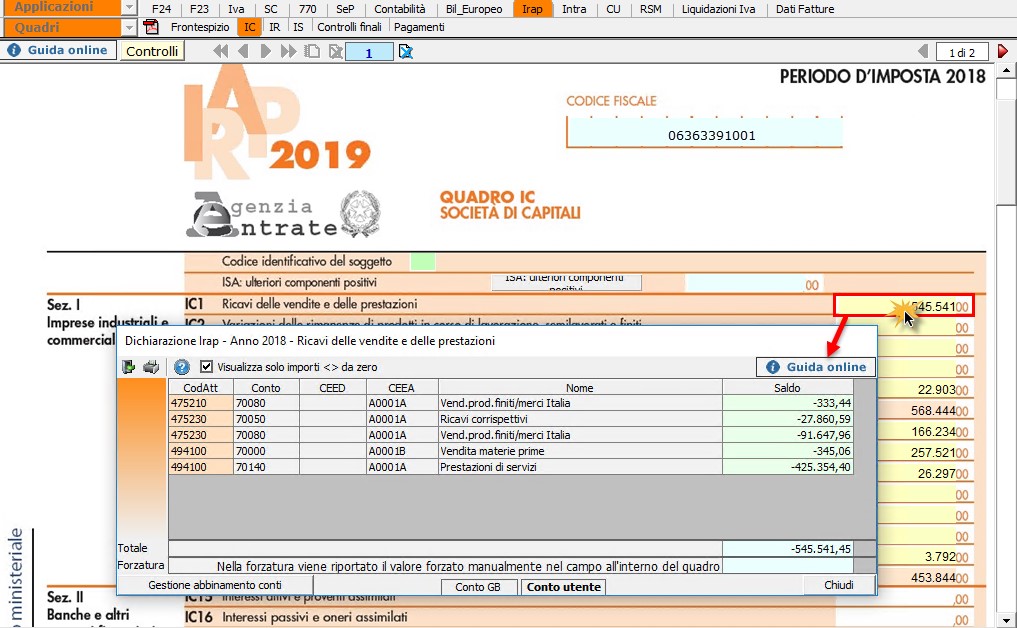The height and width of the screenshot is (628, 1017).
Task: Select the Conto utente button
Action: (x=564, y=587)
